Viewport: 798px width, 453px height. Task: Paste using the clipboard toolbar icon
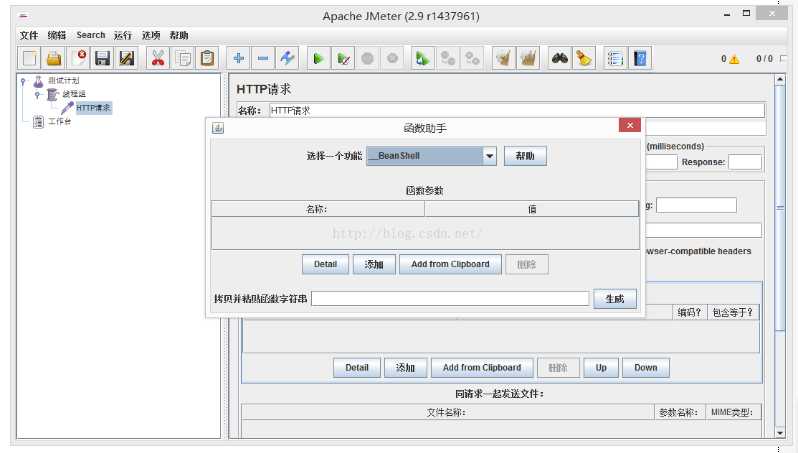point(207,59)
